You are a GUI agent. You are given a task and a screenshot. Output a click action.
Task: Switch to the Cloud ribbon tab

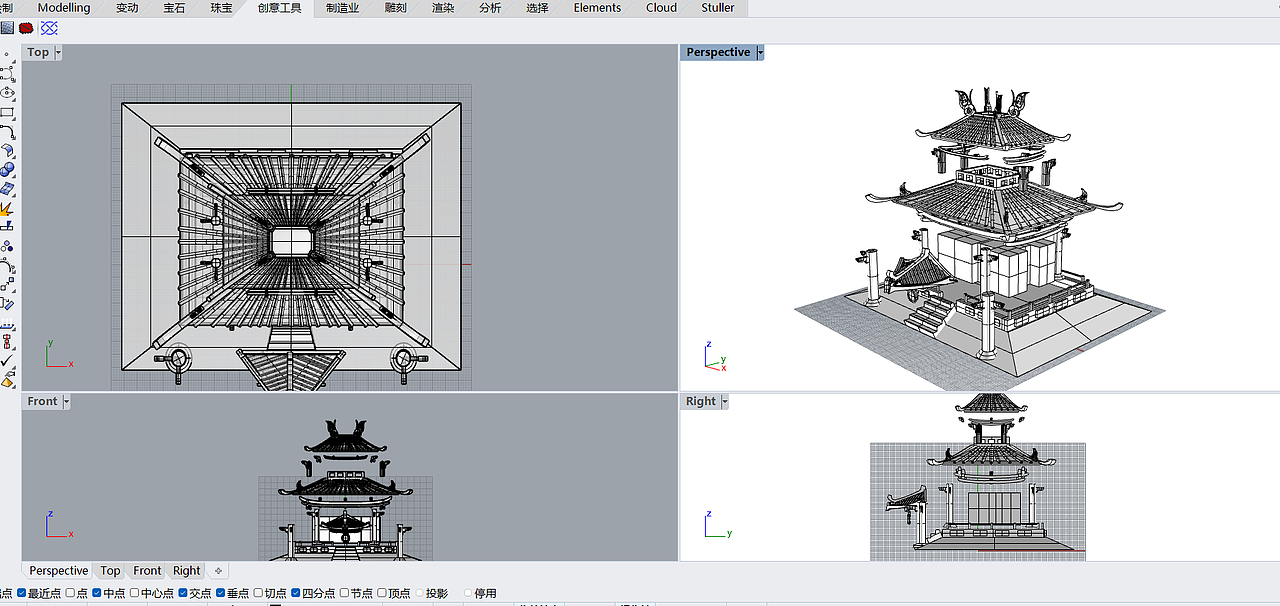click(x=661, y=8)
